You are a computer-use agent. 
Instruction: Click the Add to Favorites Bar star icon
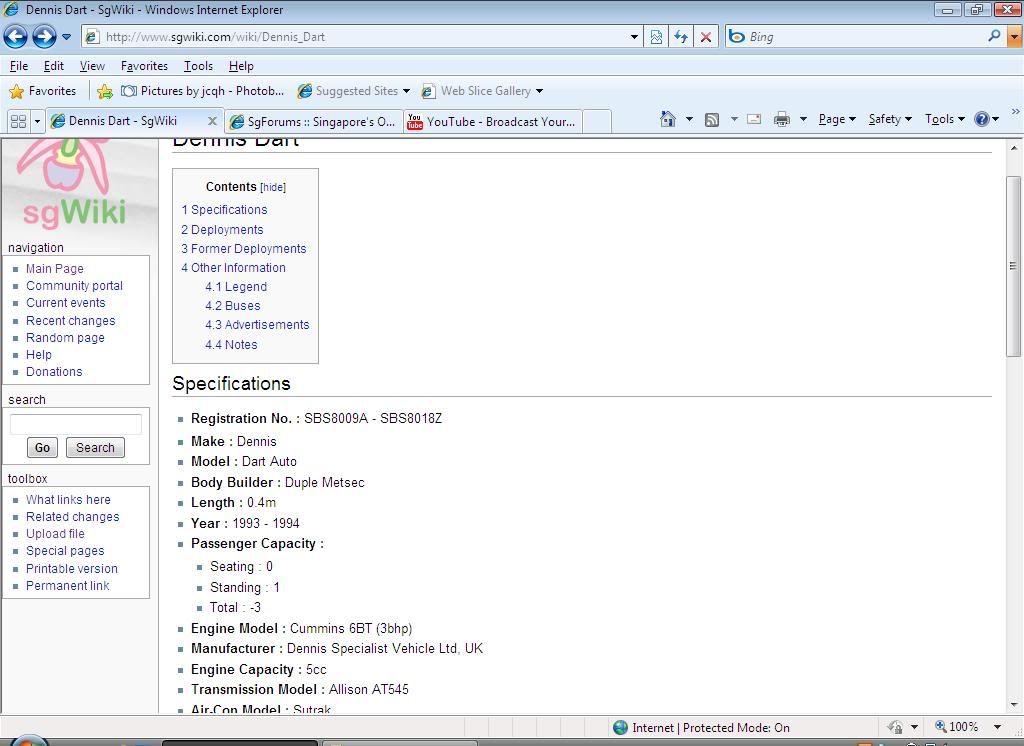(105, 91)
